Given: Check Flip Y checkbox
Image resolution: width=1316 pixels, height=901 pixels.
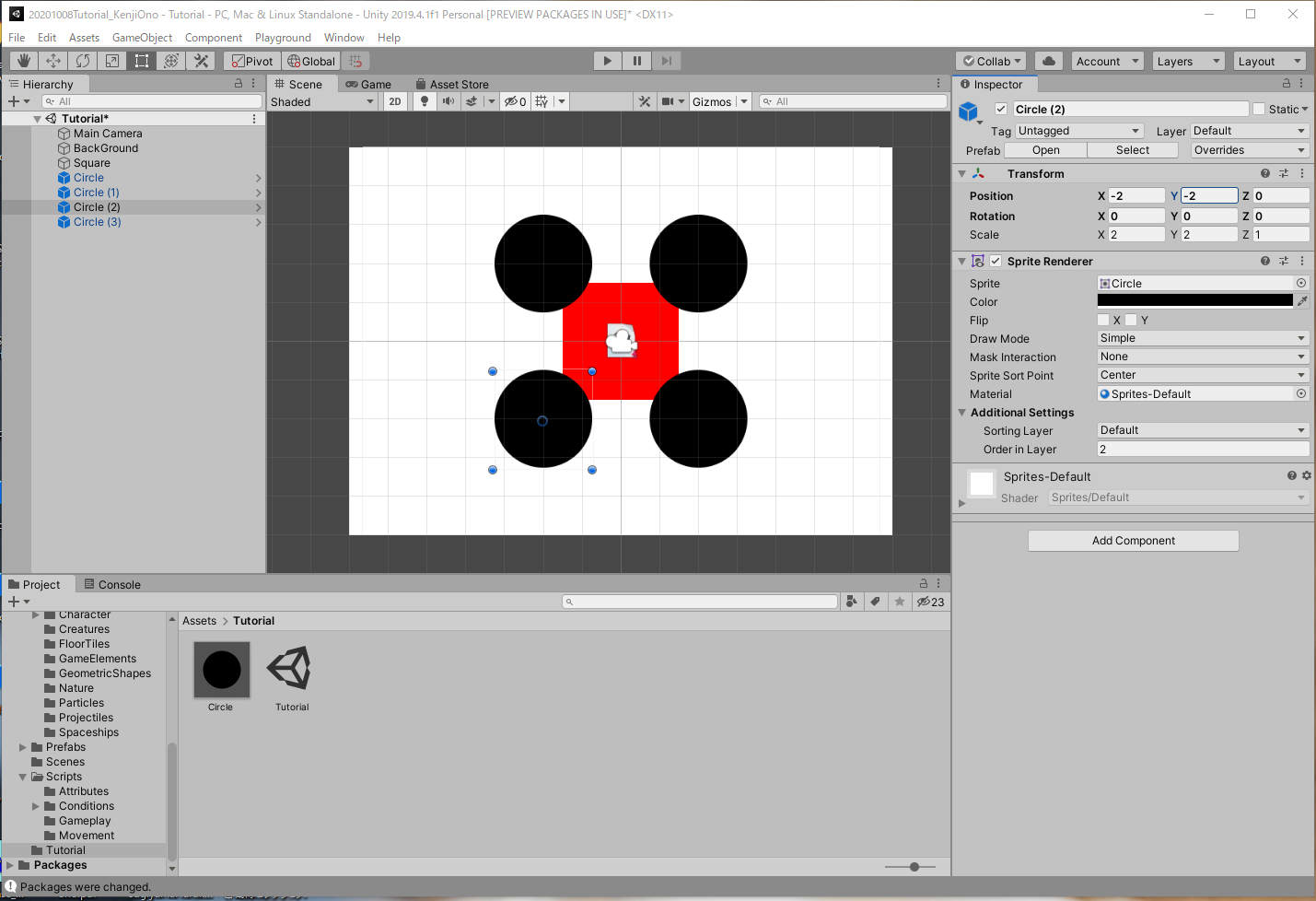Looking at the screenshot, I should point(1131,320).
